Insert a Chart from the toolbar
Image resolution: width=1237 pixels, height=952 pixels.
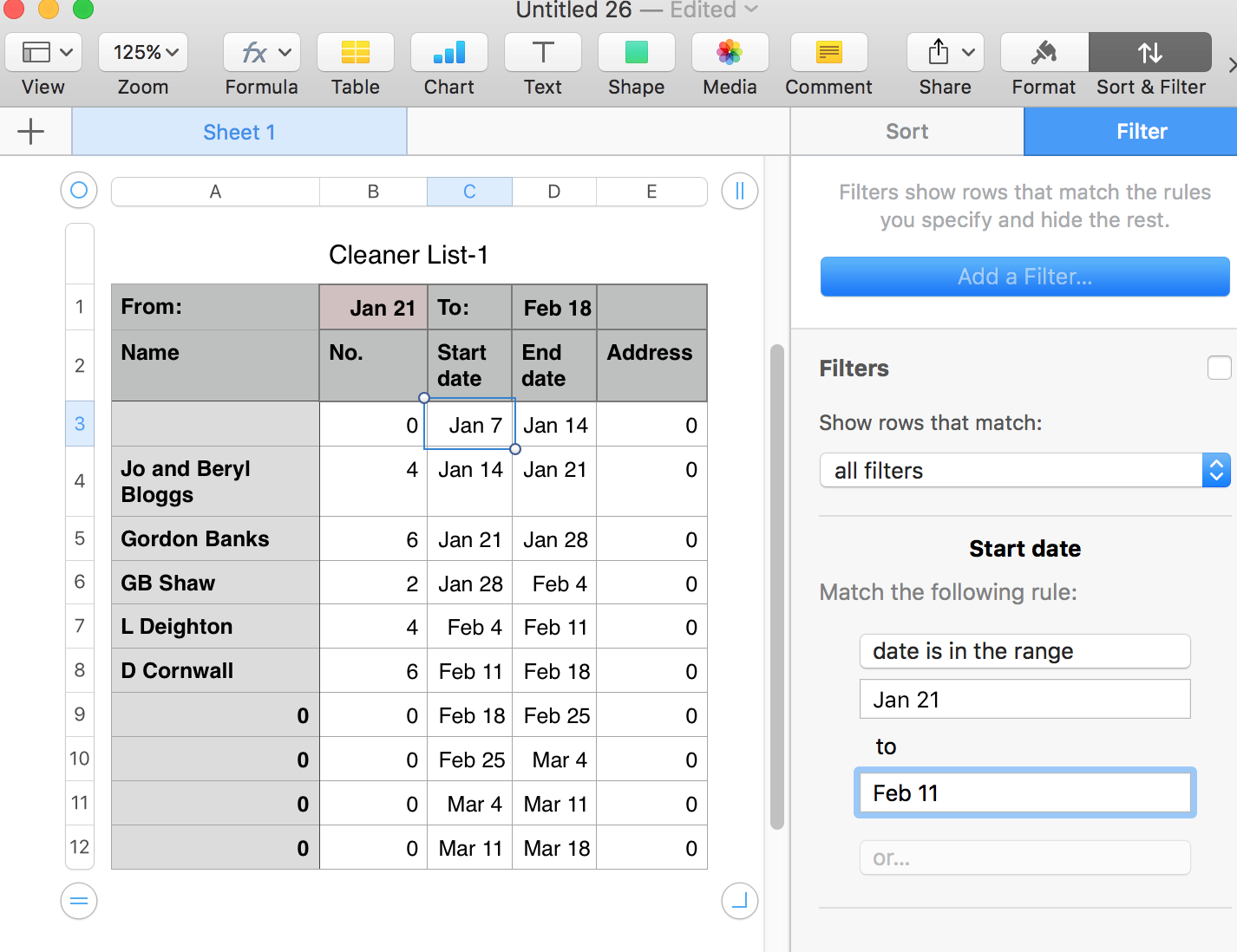pos(448,54)
